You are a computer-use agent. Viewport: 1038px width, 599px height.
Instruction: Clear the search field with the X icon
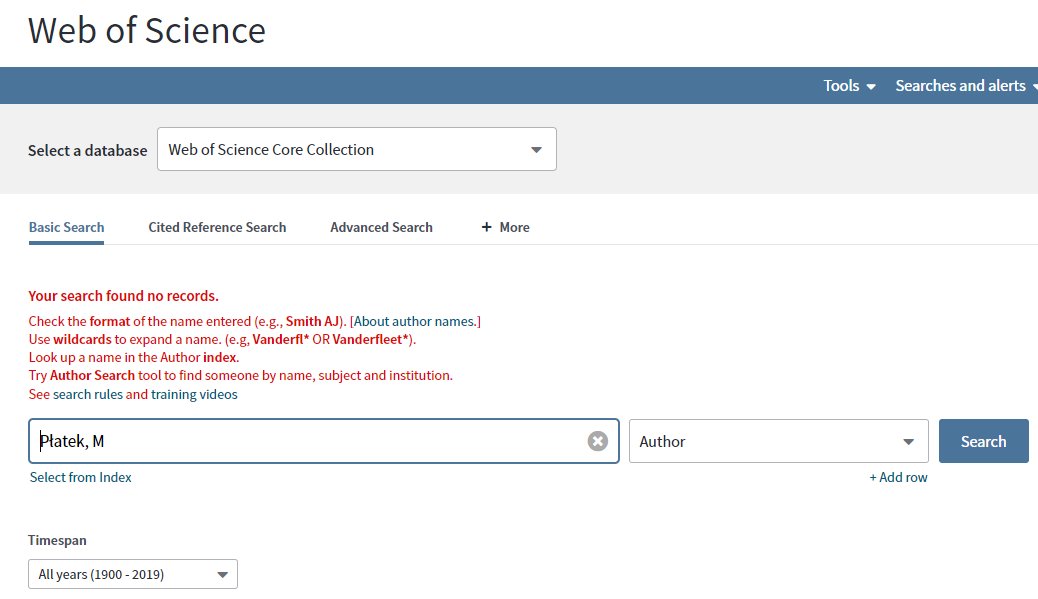pos(597,441)
